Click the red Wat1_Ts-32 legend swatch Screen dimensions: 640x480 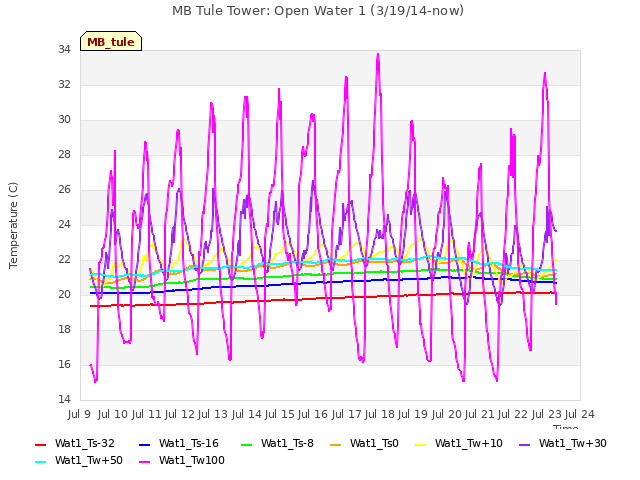point(41,444)
